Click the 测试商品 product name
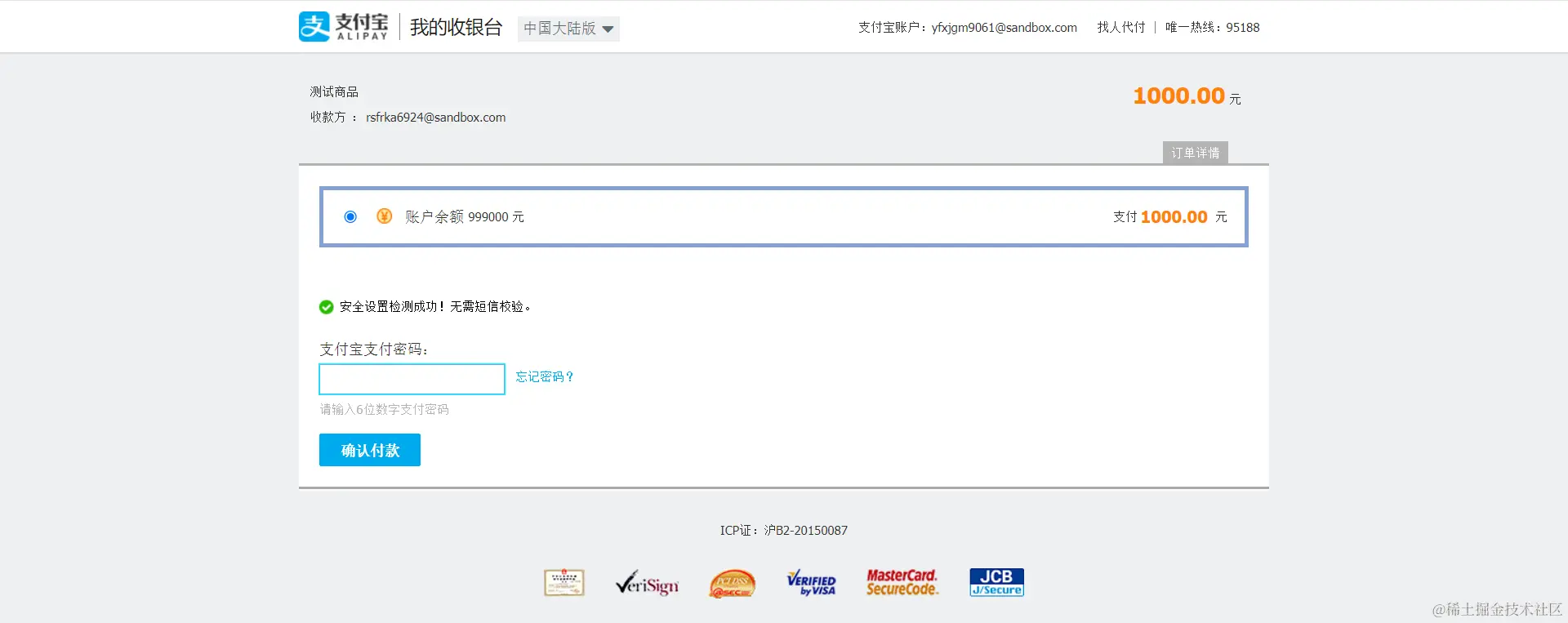The image size is (1568, 623). (x=334, y=91)
